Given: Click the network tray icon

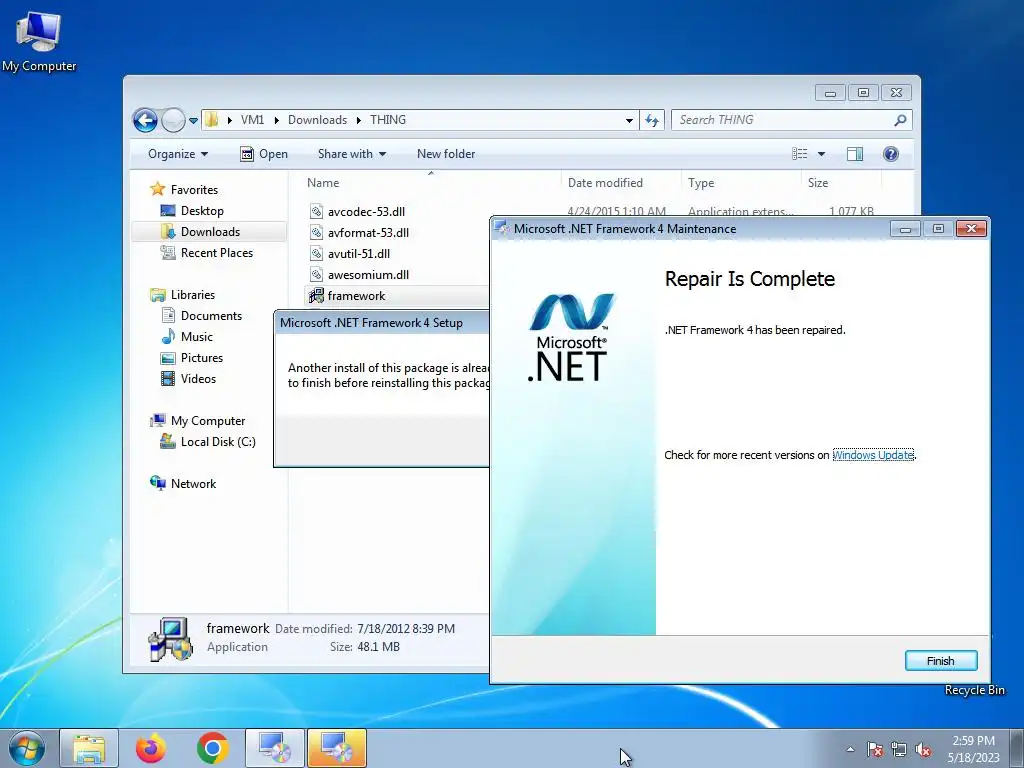Looking at the screenshot, I should [899, 749].
